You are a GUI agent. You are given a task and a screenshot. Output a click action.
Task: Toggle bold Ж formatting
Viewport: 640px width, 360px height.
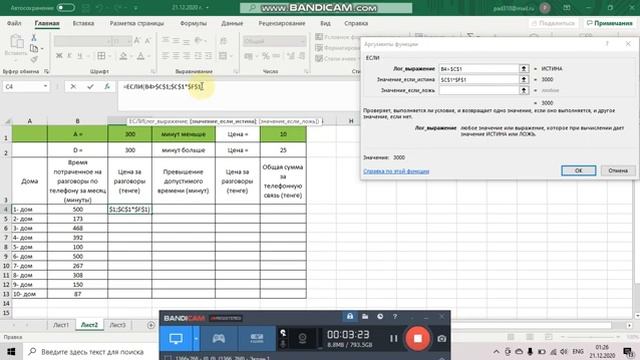coord(59,56)
